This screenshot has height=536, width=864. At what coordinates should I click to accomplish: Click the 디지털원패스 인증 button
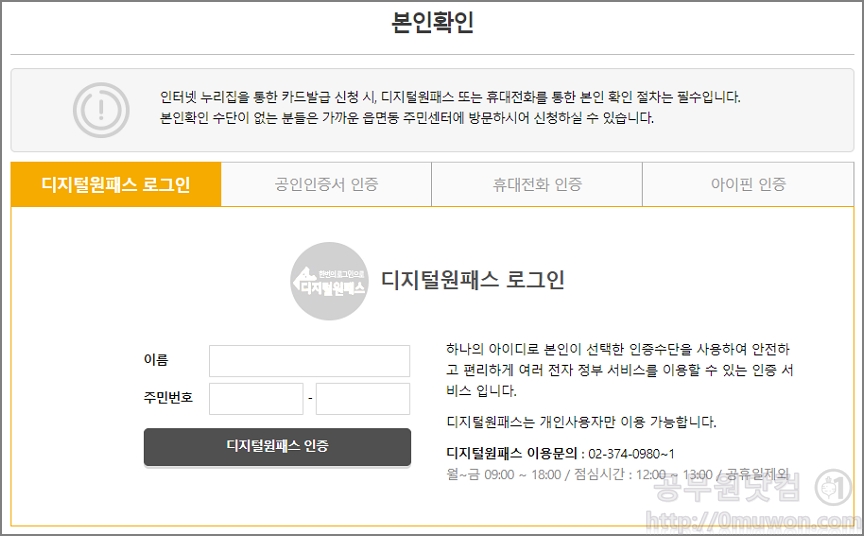click(277, 446)
